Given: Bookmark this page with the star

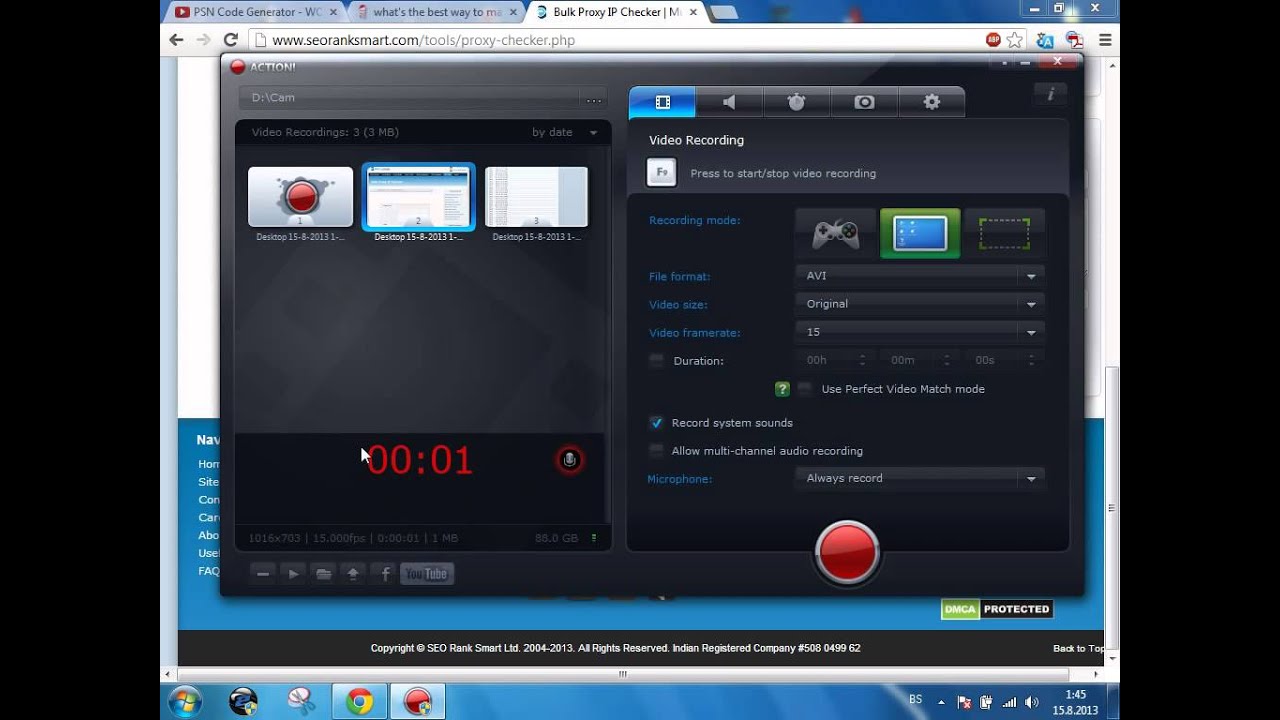Looking at the screenshot, I should 1015,40.
